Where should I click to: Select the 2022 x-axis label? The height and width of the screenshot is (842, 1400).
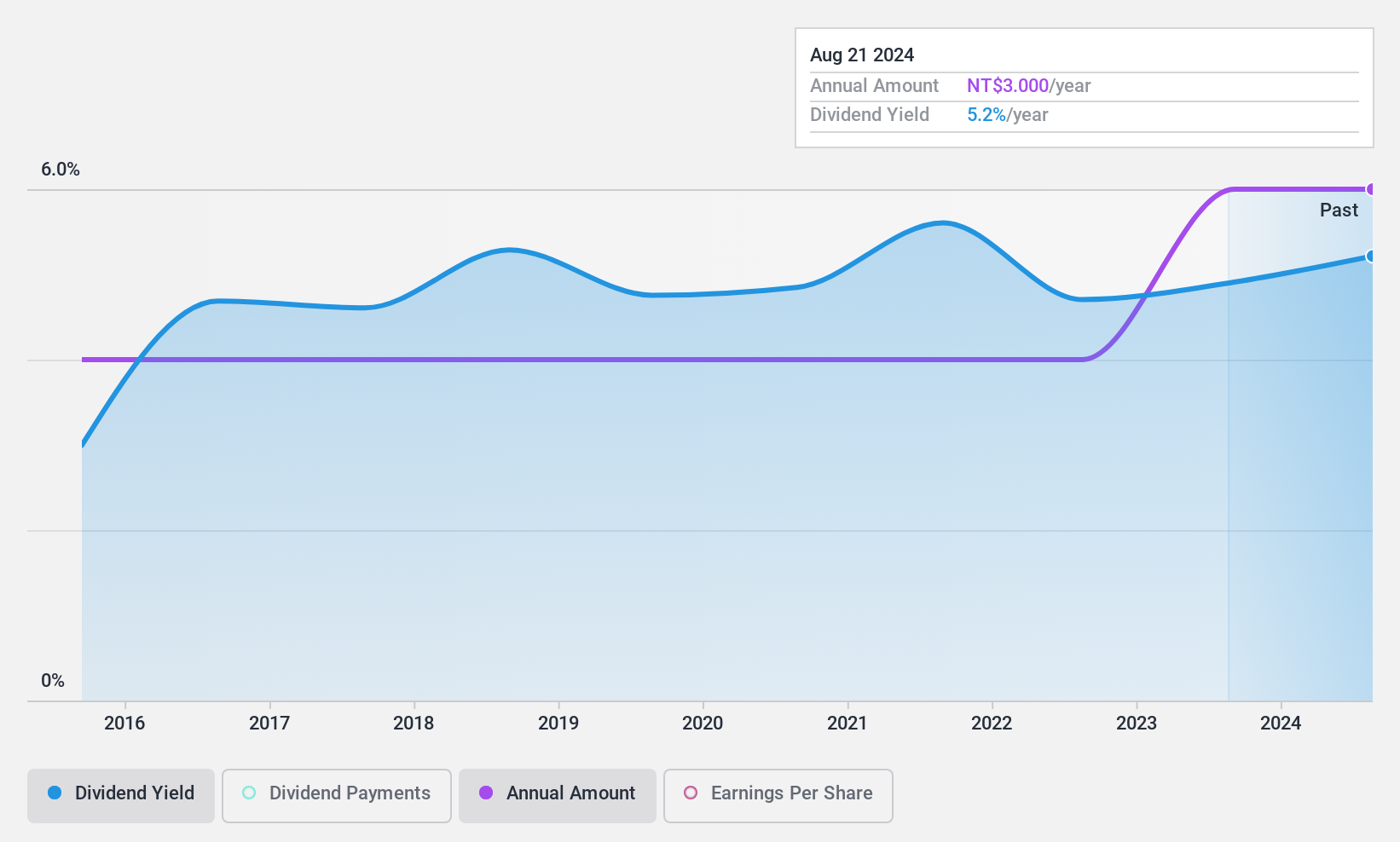[x=992, y=723]
